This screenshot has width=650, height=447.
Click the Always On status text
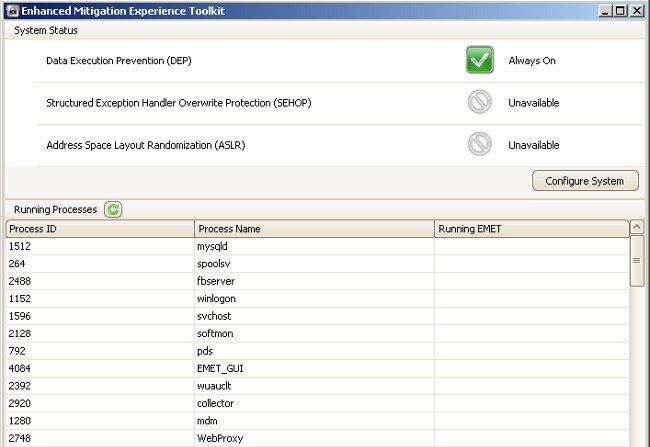532,61
